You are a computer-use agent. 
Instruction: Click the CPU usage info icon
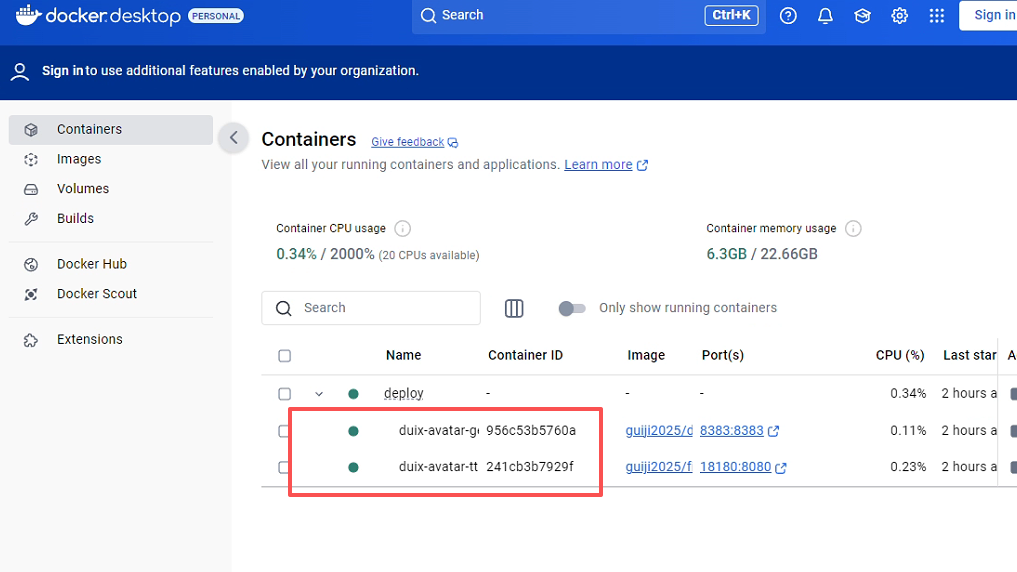point(402,228)
